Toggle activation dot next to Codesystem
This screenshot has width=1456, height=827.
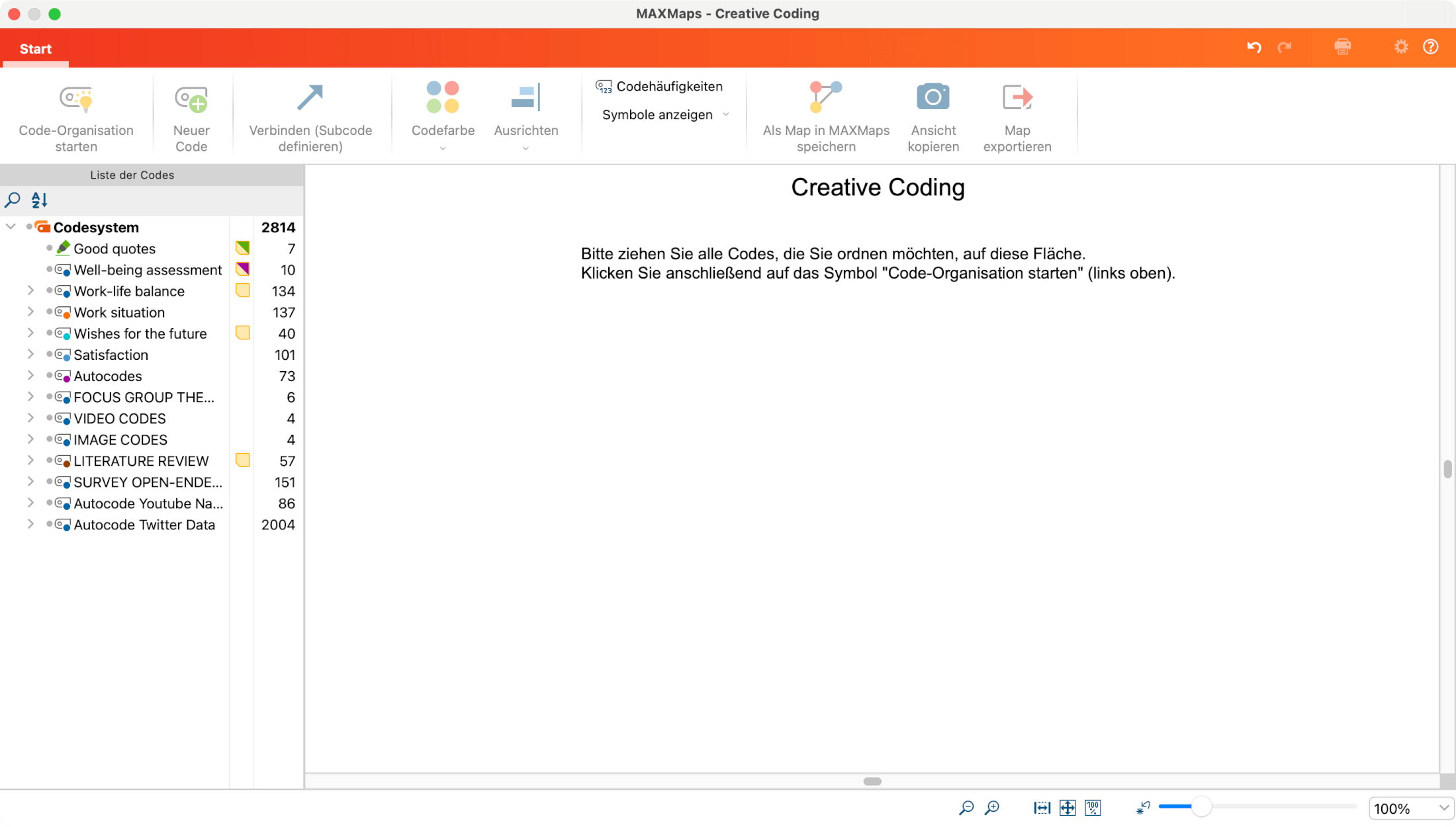[29, 227]
